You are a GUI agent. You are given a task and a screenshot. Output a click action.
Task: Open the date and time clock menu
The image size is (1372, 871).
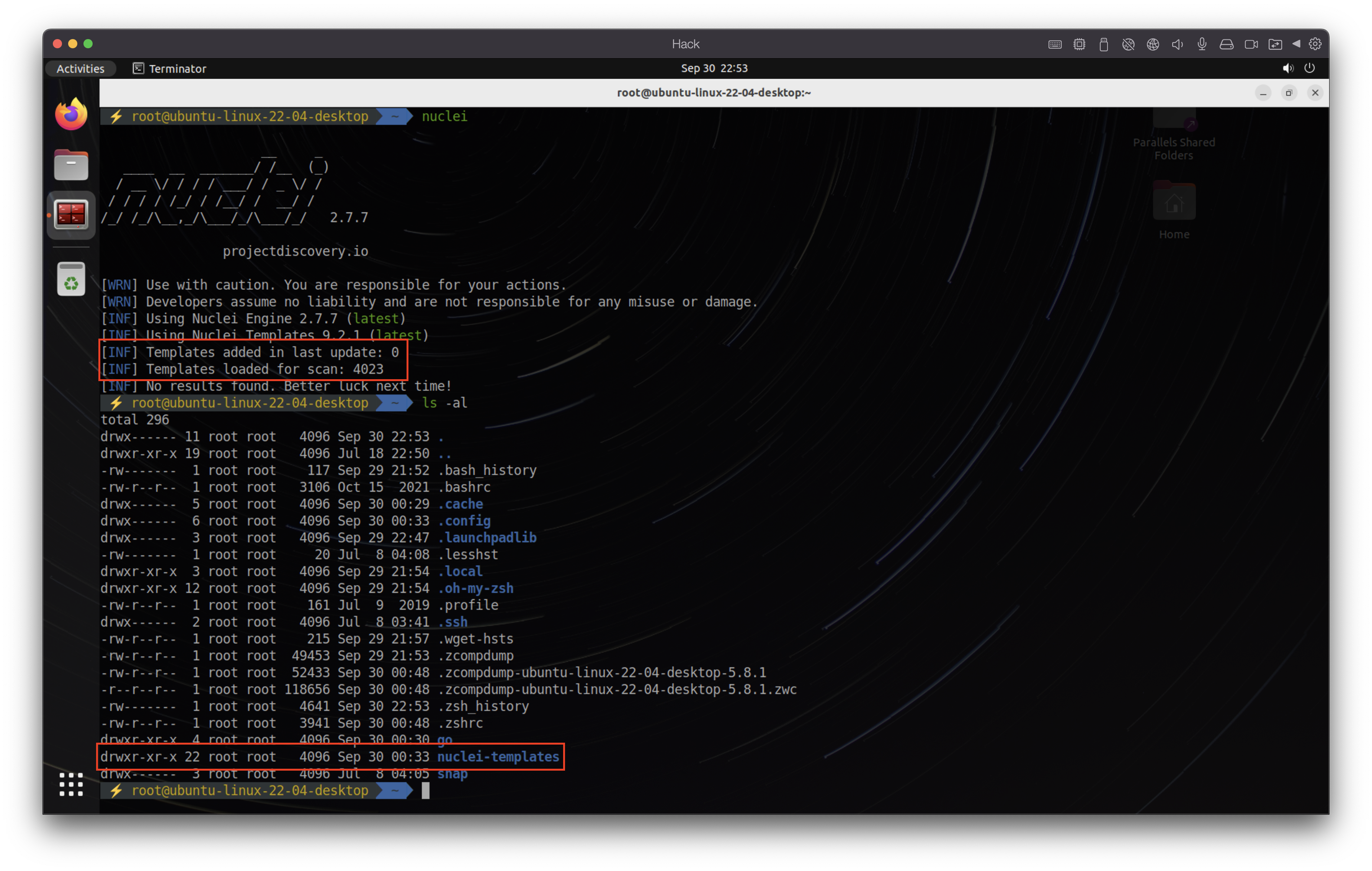[714, 69]
